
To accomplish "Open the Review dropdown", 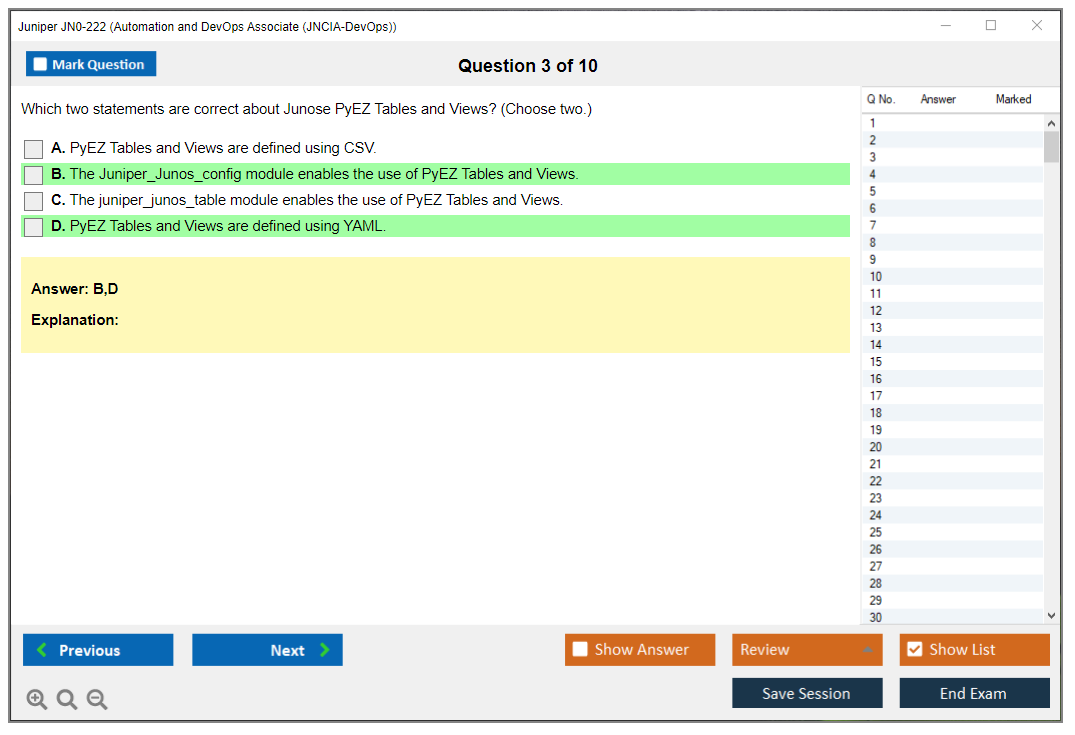I will (x=807, y=650).
